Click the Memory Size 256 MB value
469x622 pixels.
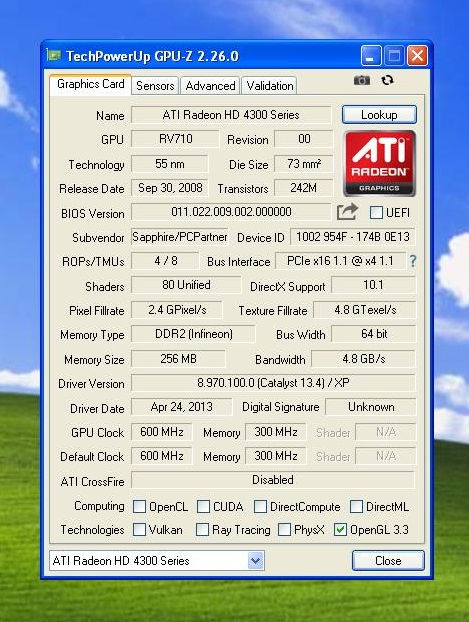(x=179, y=359)
